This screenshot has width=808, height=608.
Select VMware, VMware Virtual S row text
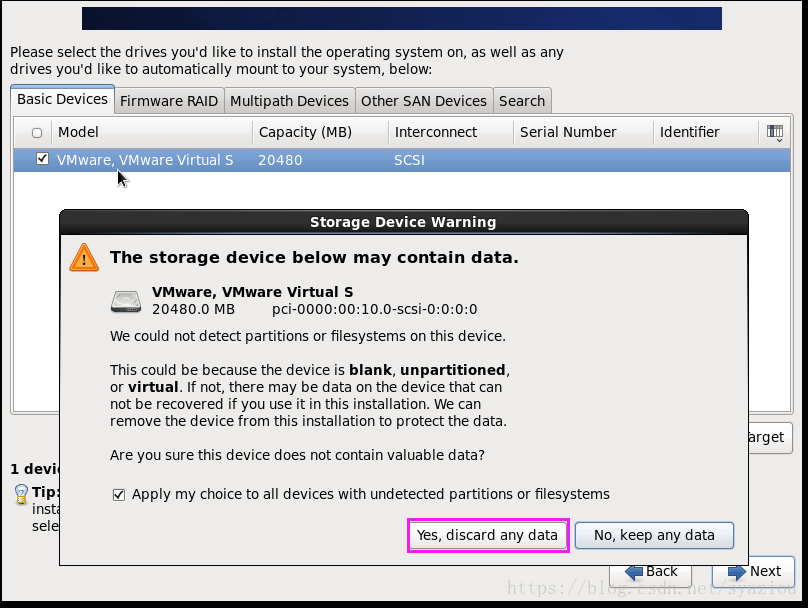point(145,160)
